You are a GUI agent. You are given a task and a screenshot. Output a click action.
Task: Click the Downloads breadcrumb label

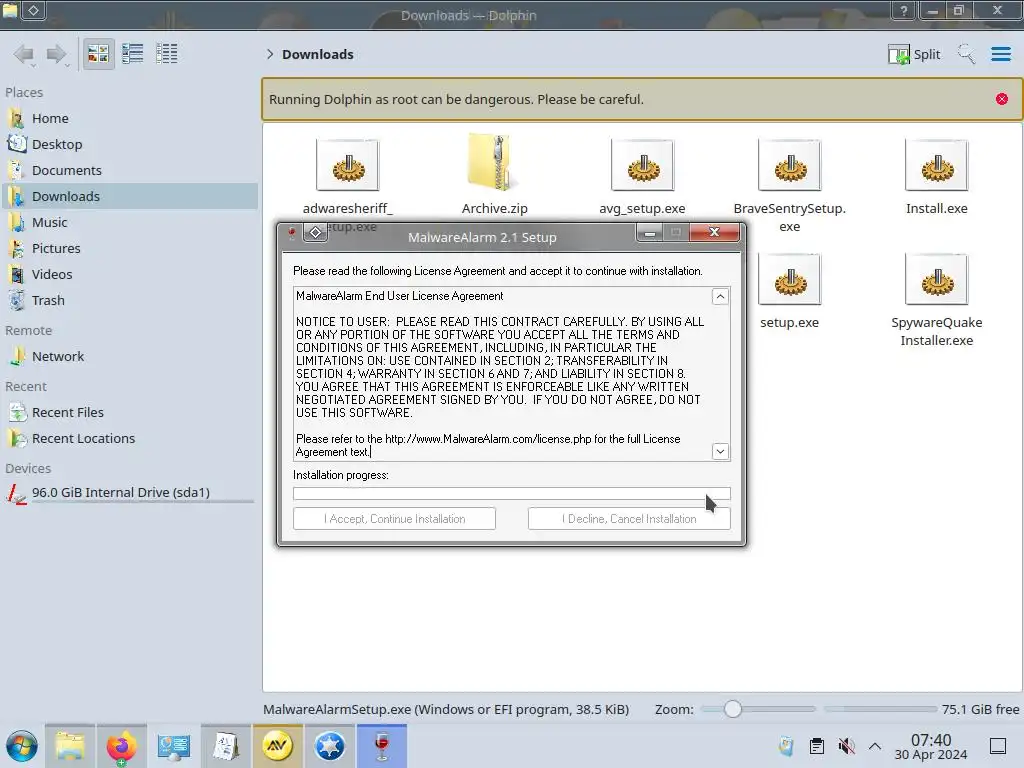(317, 54)
